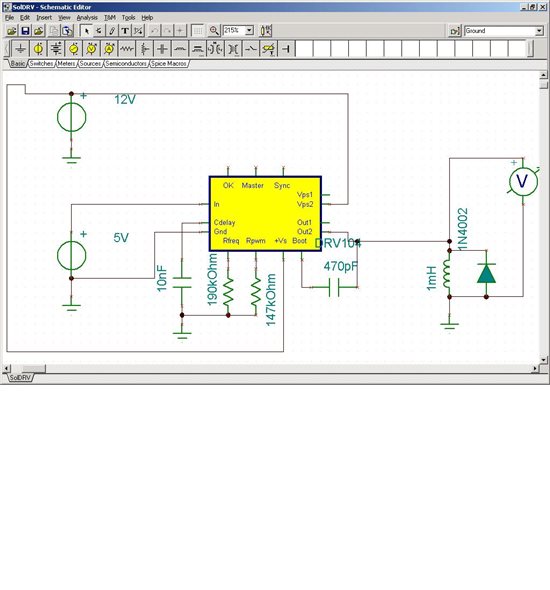Open the Ground component dropdown
The height and width of the screenshot is (590, 550).
[539, 31]
